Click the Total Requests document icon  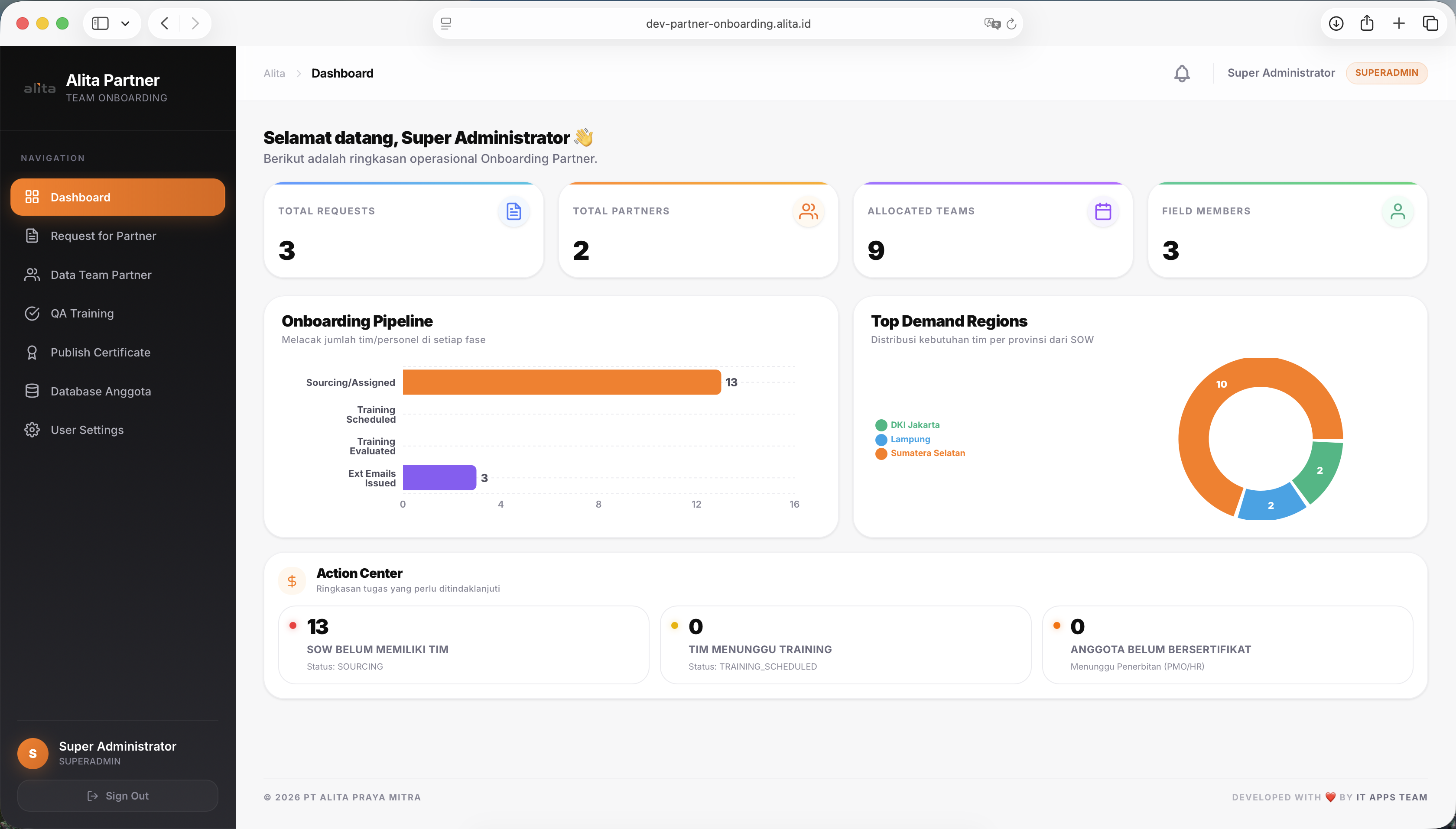[514, 212]
